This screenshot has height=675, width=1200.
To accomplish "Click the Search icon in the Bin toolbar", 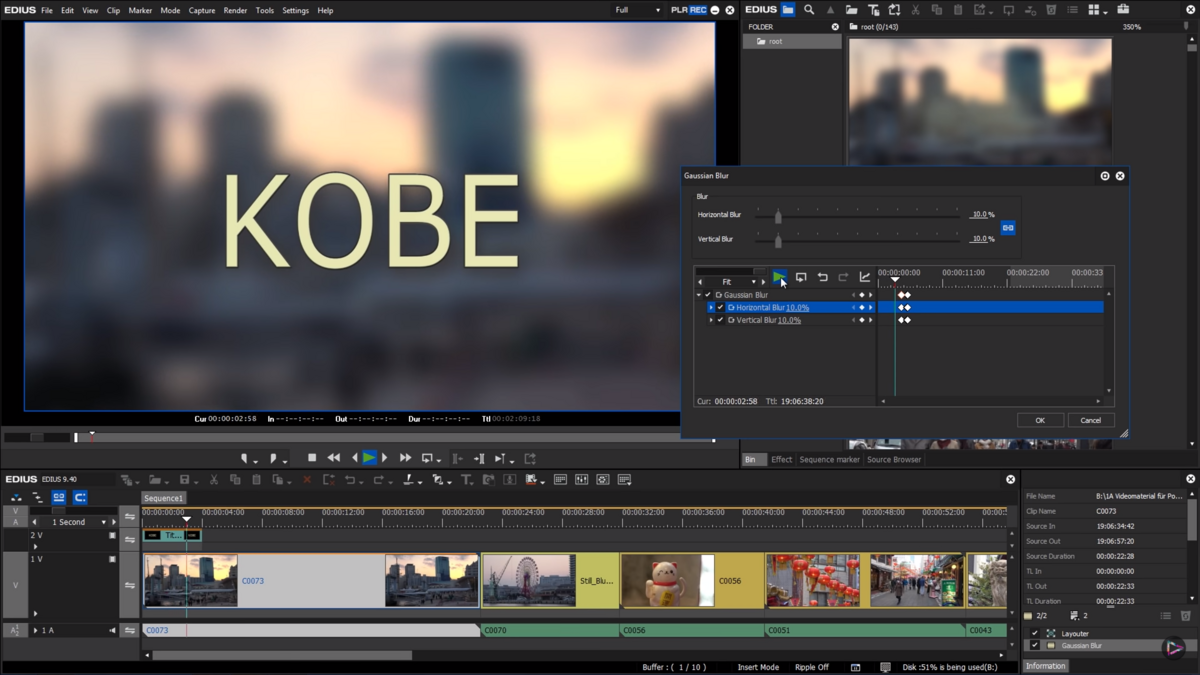I will point(809,10).
